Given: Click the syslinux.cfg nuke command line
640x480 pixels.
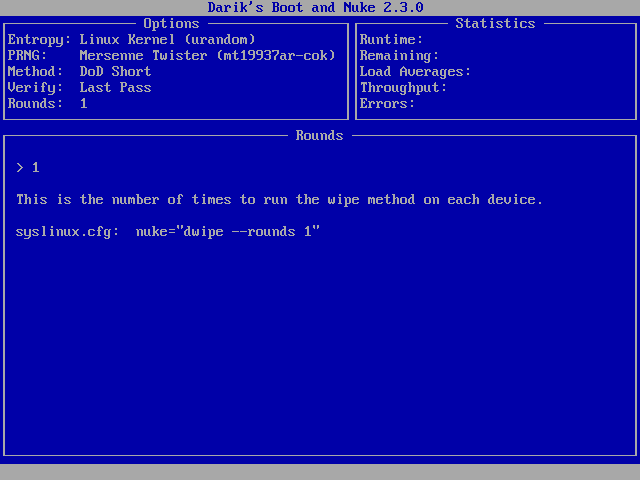Looking at the screenshot, I should 168,231.
